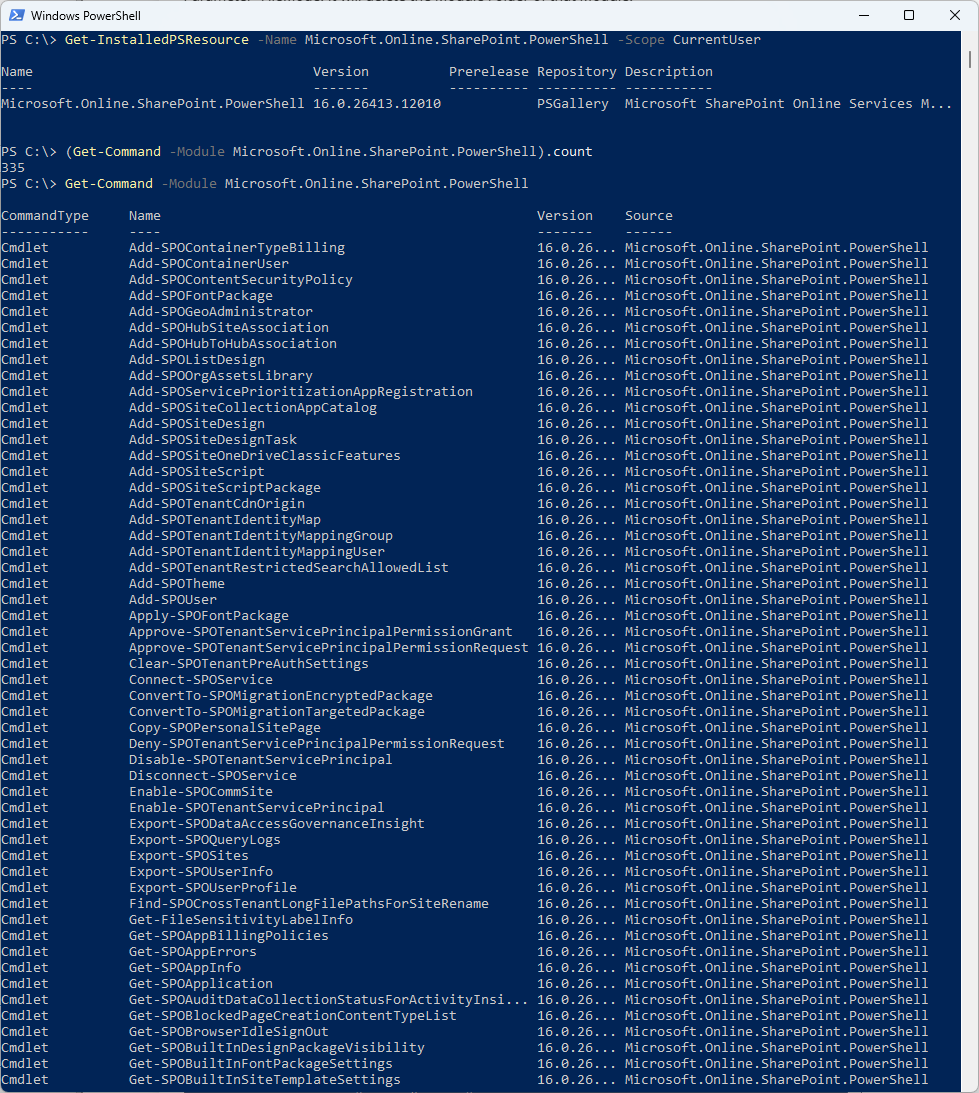Viewport: 979px width, 1093px height.
Task: Select Add-SPOServicePrioritizationAppRegistration cmdlet name
Action: [301, 392]
